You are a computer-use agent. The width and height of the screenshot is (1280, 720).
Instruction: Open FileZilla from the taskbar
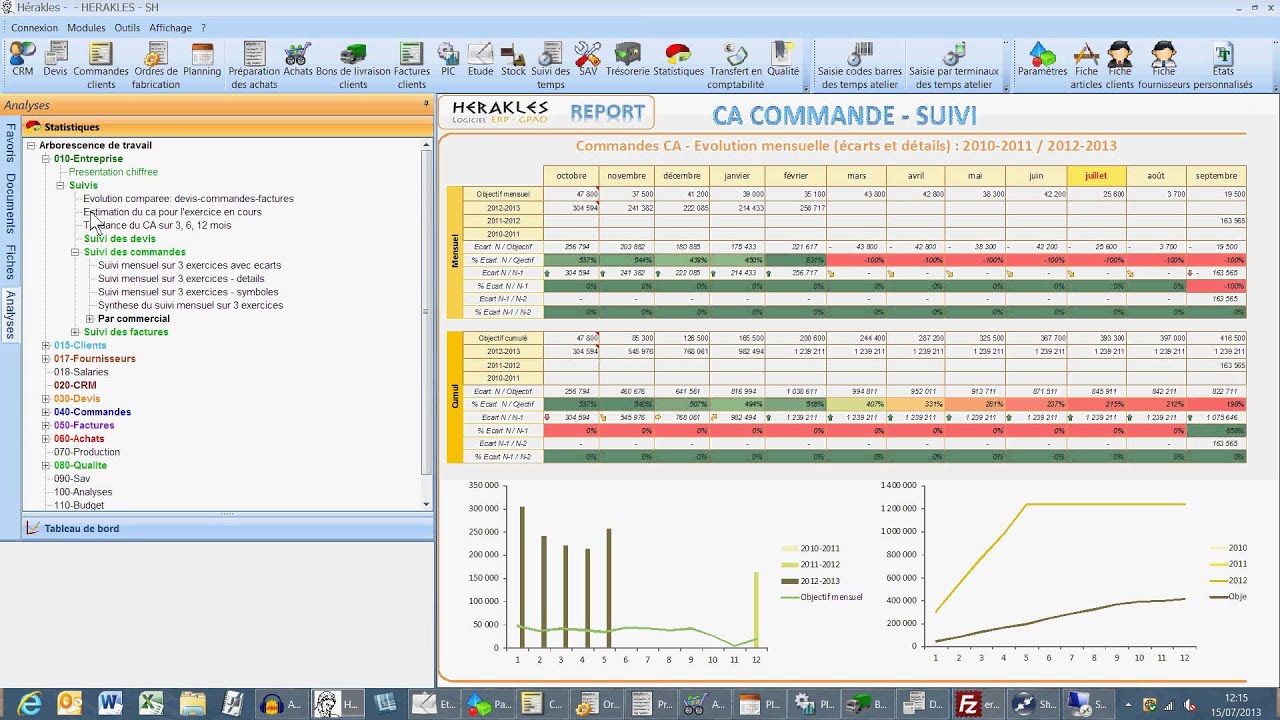979,704
